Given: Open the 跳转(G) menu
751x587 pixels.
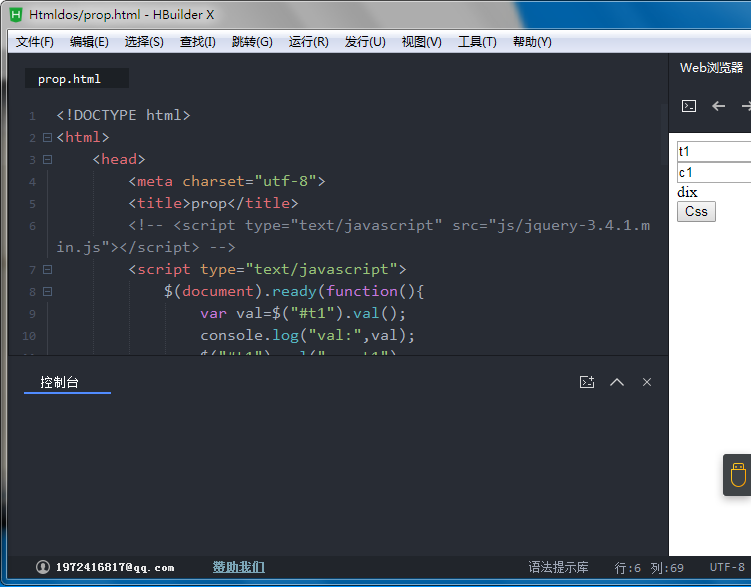Looking at the screenshot, I should (252, 42).
